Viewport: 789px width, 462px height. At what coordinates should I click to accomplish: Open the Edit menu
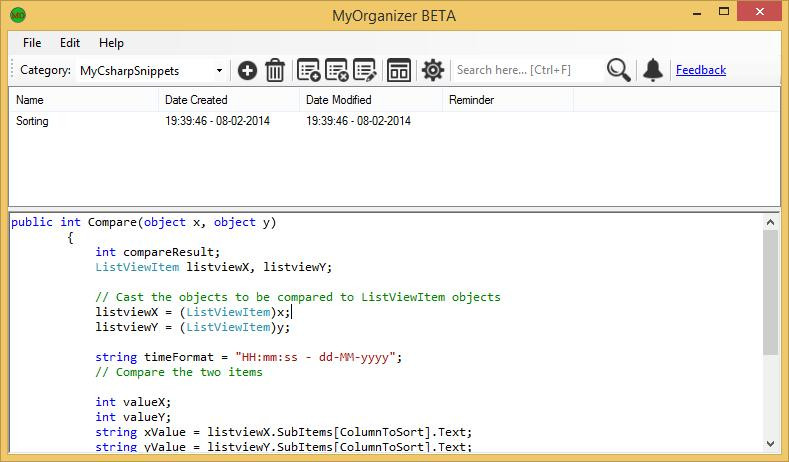pyautogui.click(x=69, y=43)
